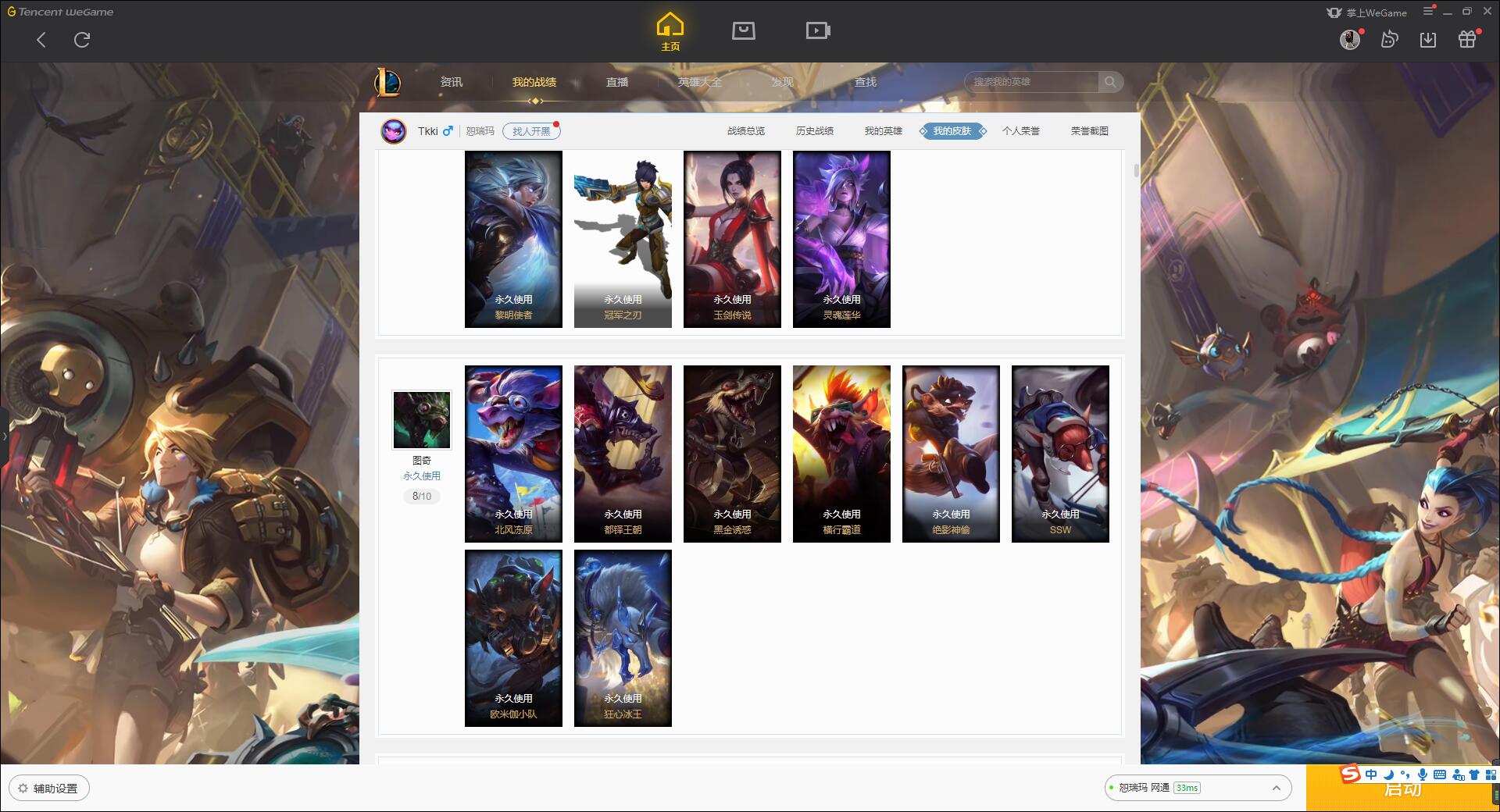Select the 战绩总览 sub-tab
Image resolution: width=1500 pixels, height=812 pixels.
pos(746,131)
